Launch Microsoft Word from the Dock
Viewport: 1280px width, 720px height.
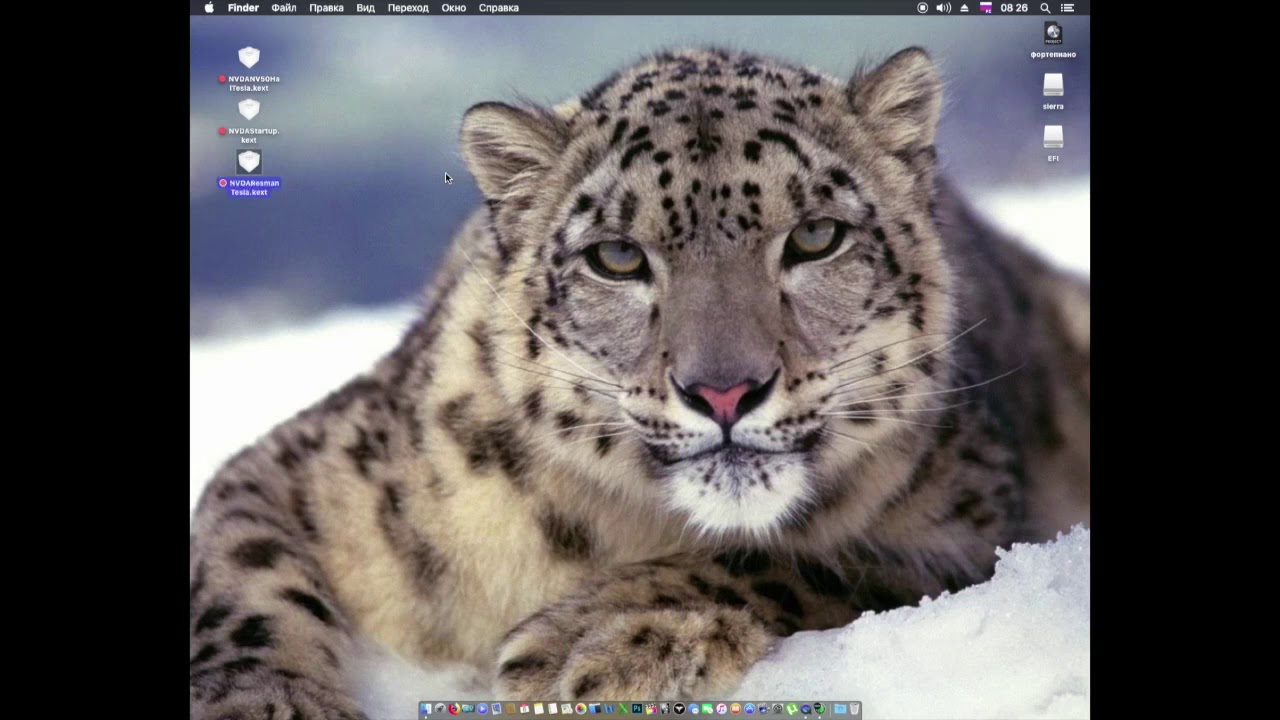(x=609, y=709)
